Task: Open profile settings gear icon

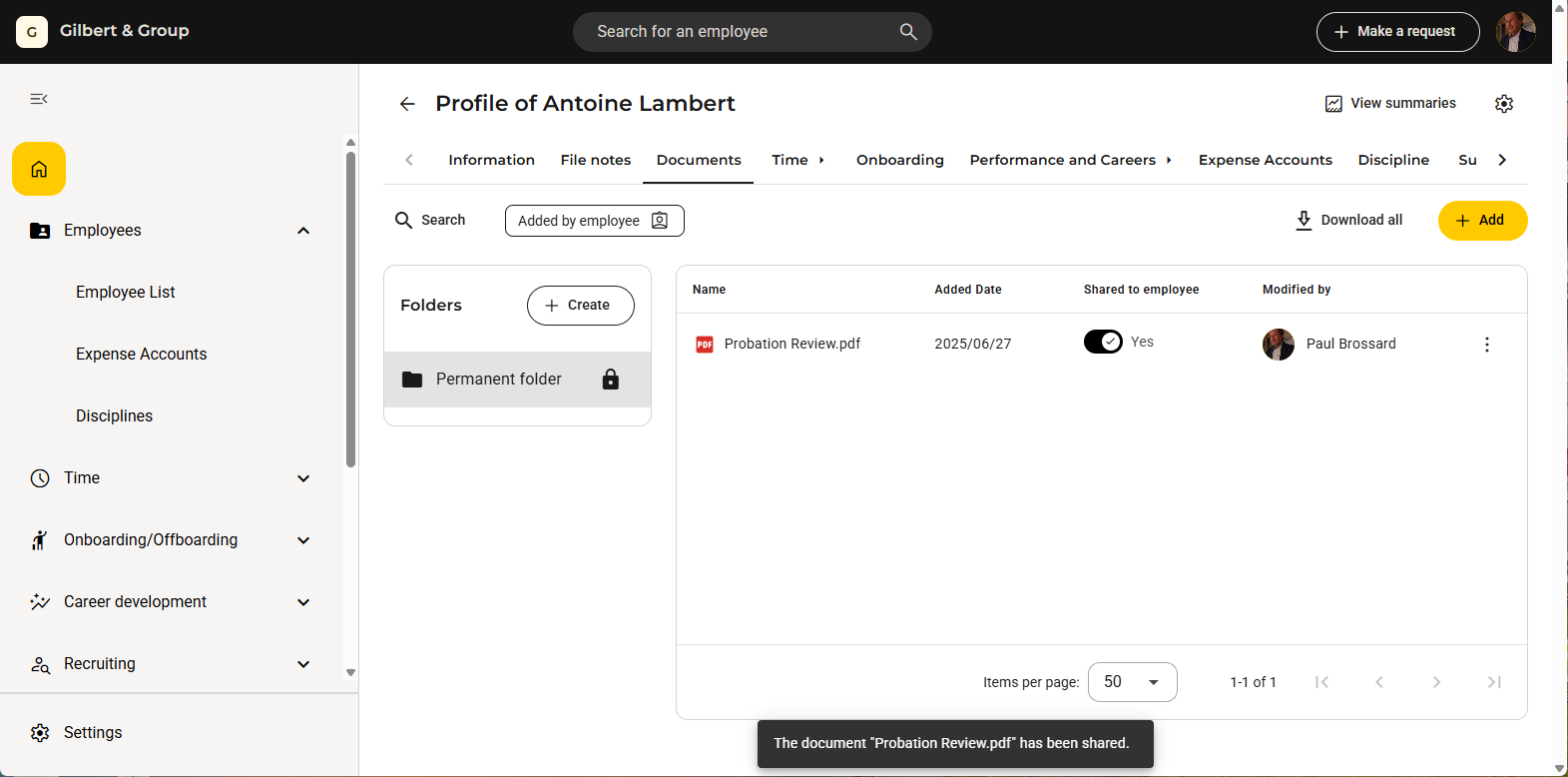Action: coord(1504,104)
